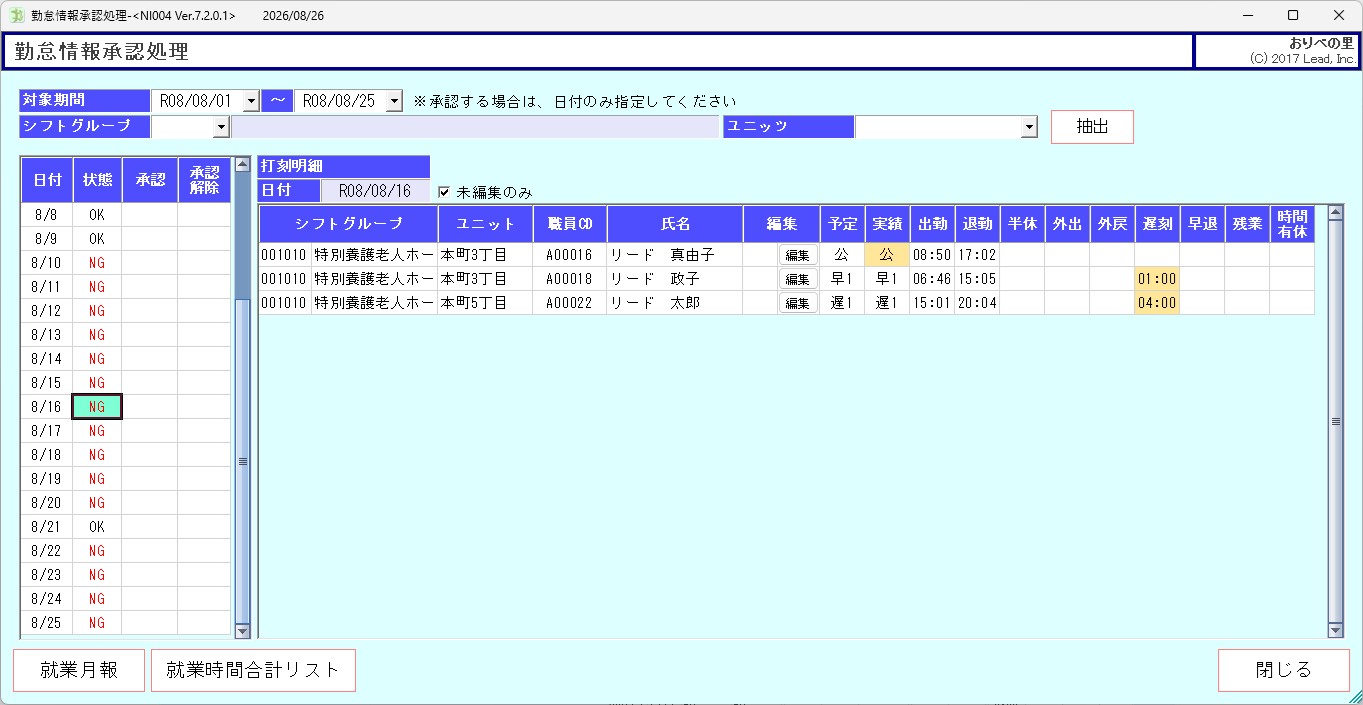Select the 8/15 date cell
This screenshot has width=1363, height=705.
pyautogui.click(x=46, y=383)
